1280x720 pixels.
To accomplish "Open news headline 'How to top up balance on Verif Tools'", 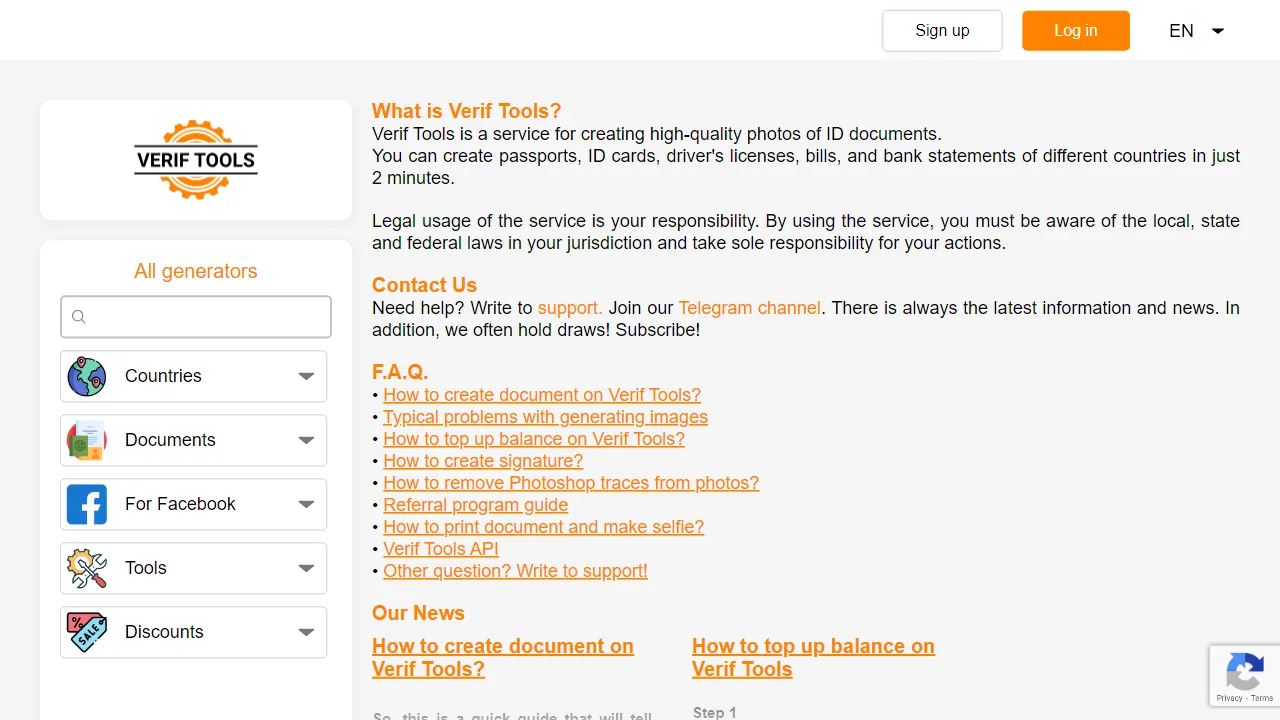I will pos(813,658).
